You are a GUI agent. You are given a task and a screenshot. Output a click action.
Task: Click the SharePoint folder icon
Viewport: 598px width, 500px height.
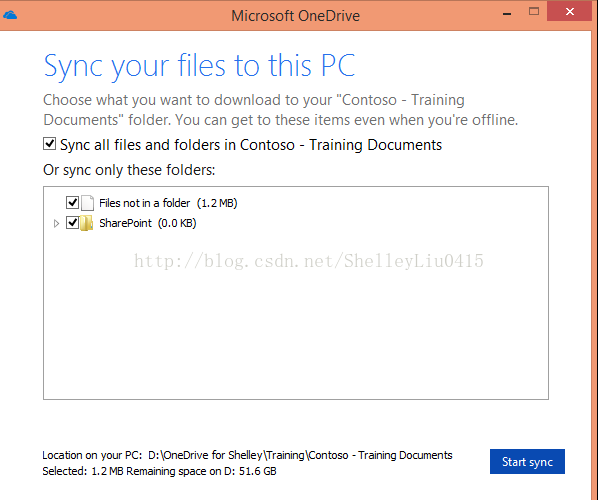coord(87,223)
